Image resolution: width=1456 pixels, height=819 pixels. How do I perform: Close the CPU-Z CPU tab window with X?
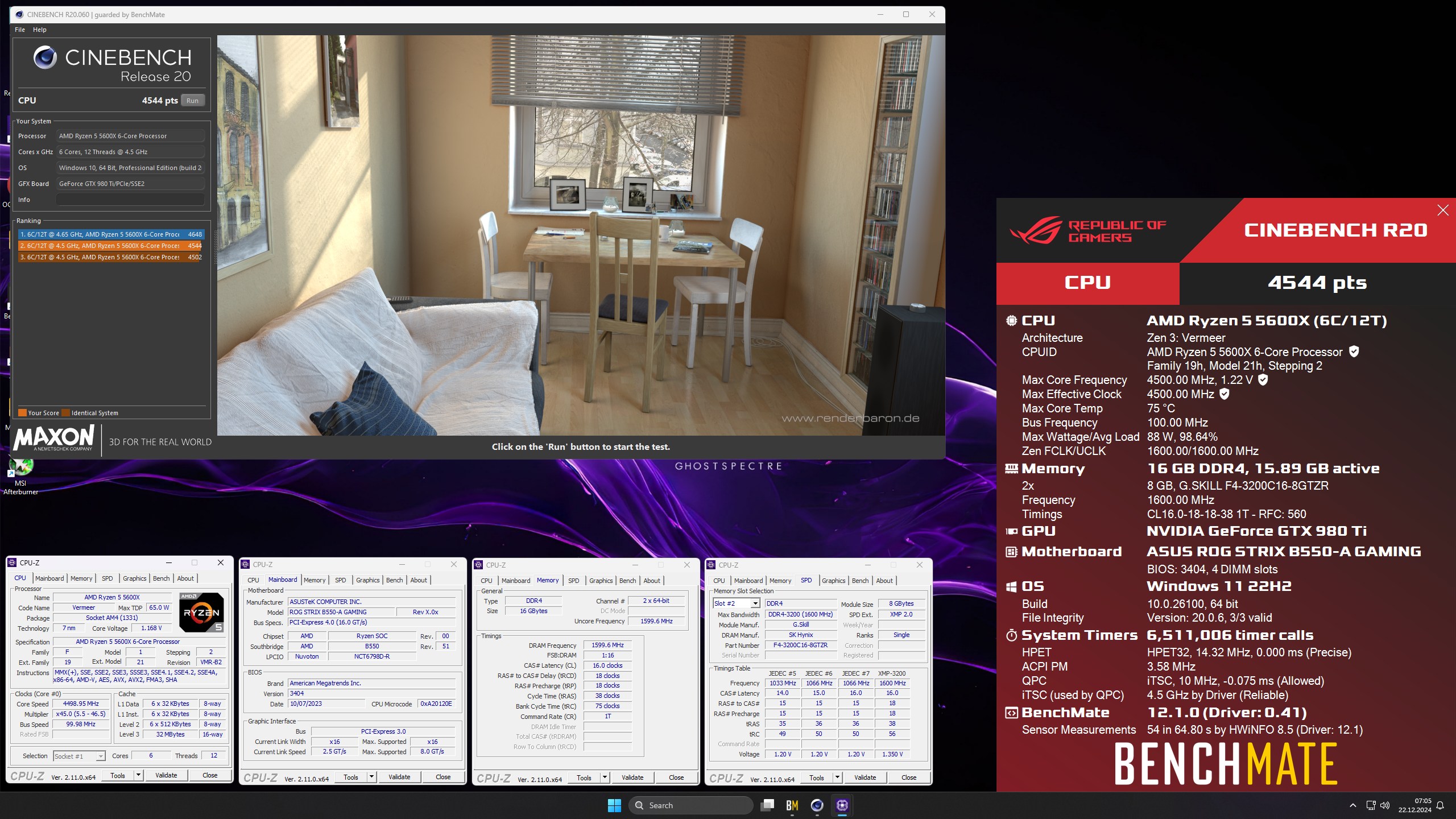220,562
